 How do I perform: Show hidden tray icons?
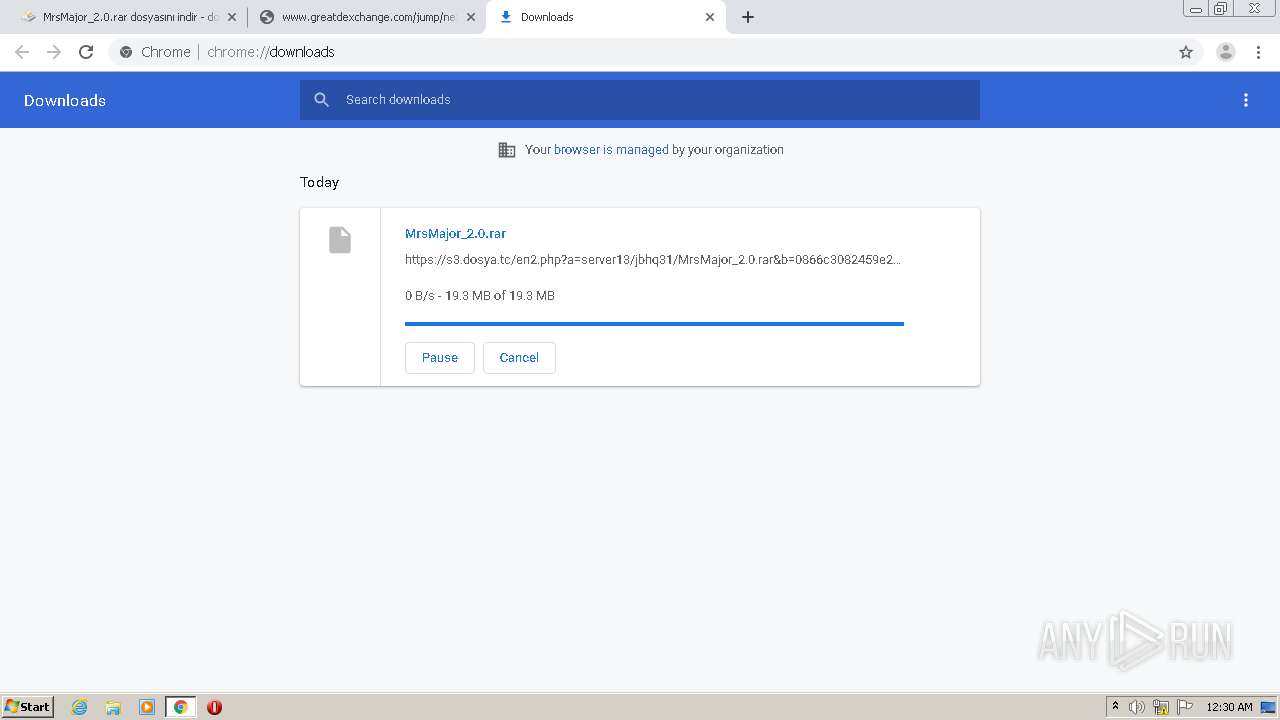[1115, 707]
